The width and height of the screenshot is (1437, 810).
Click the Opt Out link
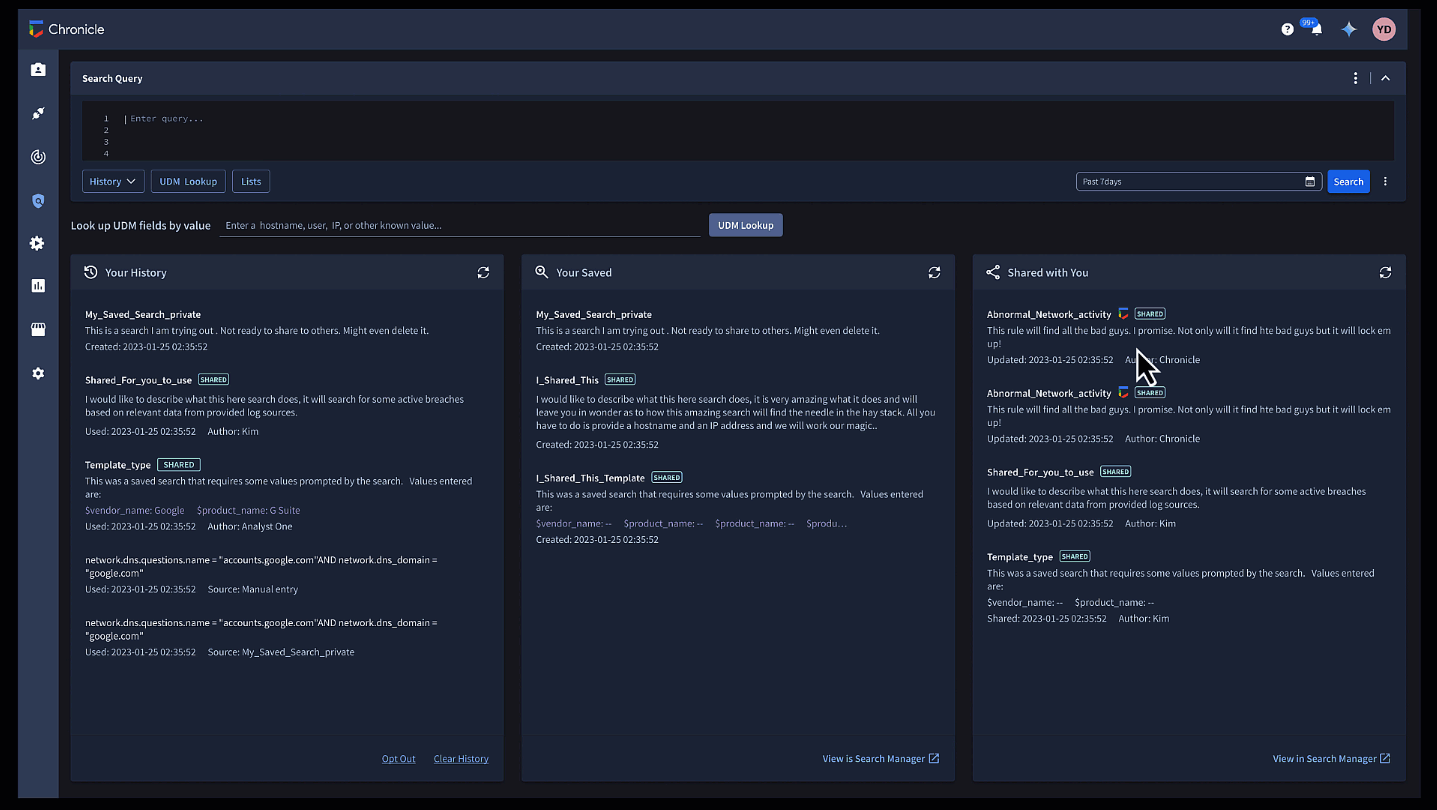tap(398, 759)
